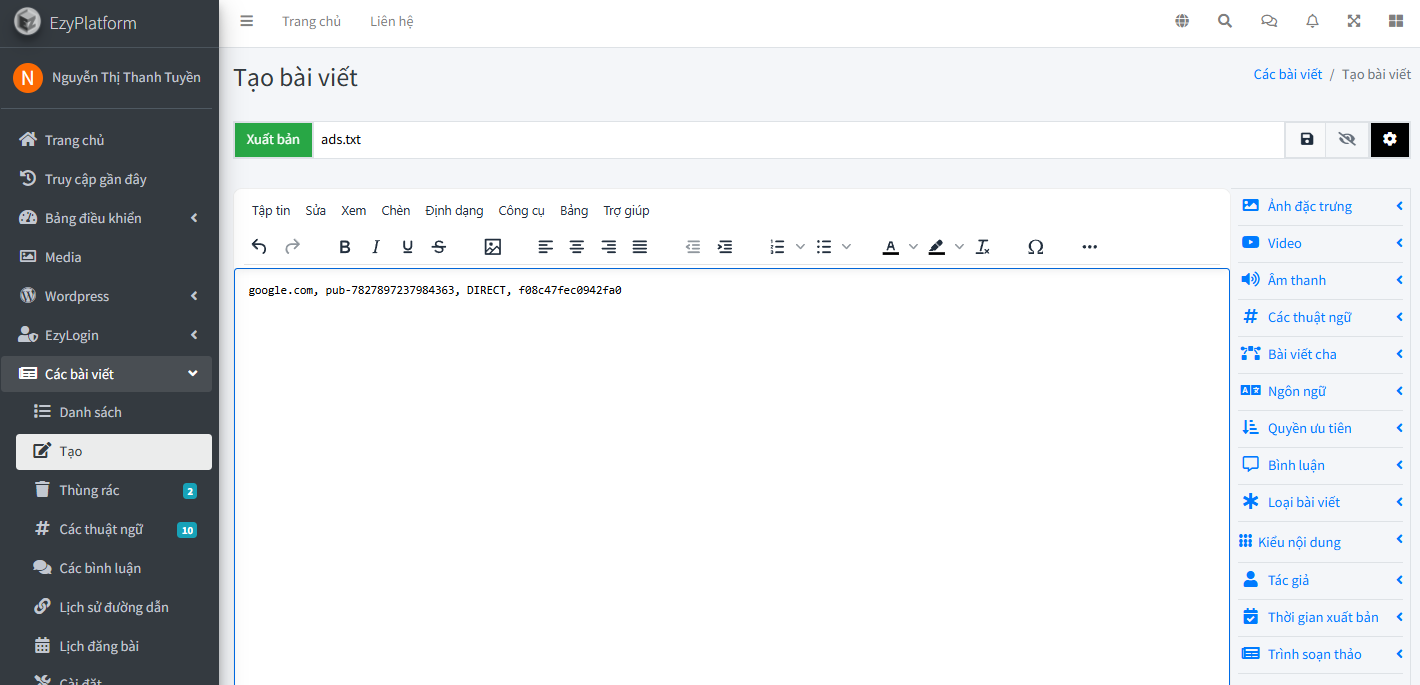The image size is (1420, 685).
Task: Expand the Ngôn ngữ panel
Action: pyautogui.click(x=1320, y=391)
